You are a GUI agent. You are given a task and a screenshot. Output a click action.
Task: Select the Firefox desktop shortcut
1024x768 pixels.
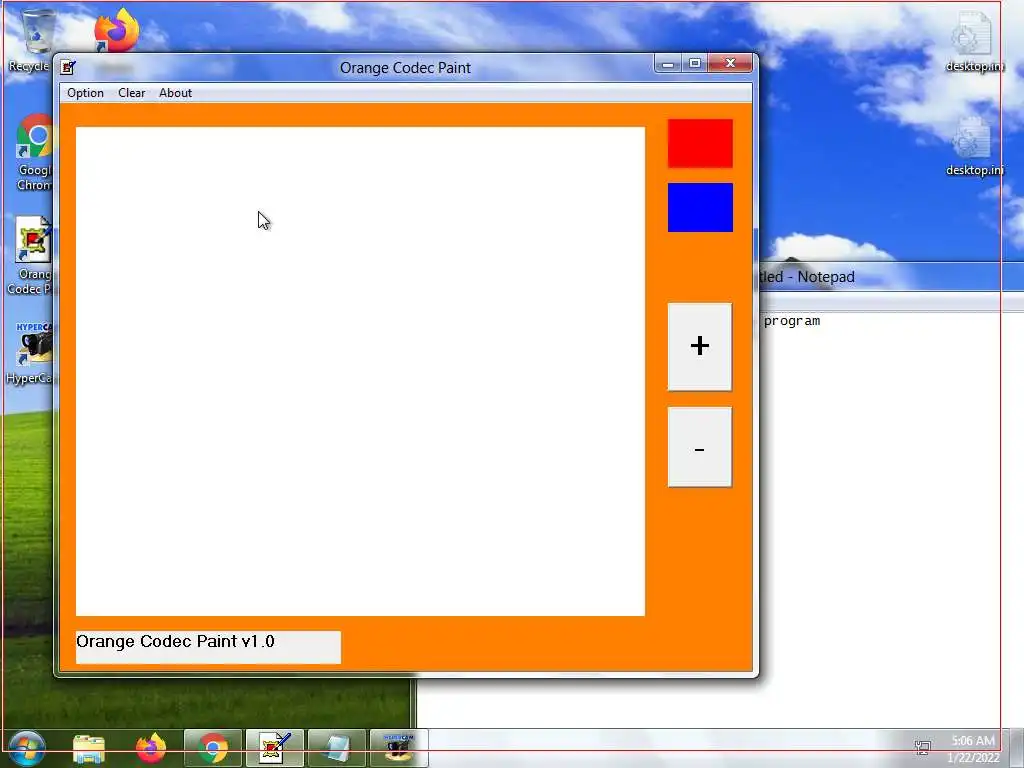coord(116,31)
